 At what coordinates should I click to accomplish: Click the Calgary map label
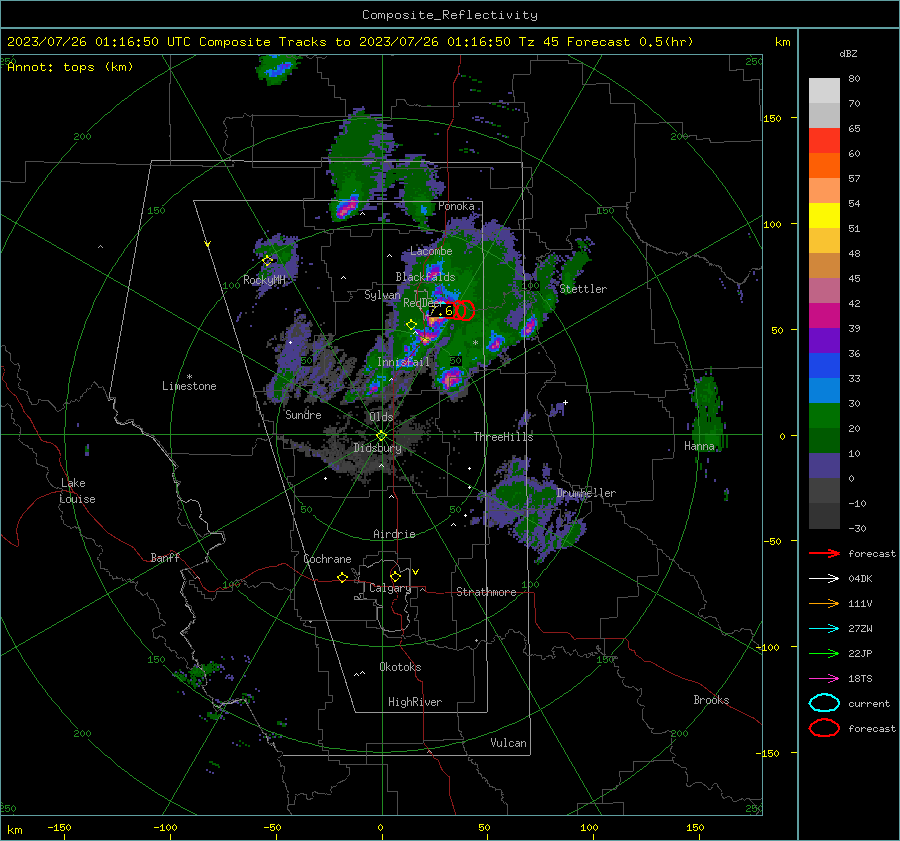(x=390, y=588)
